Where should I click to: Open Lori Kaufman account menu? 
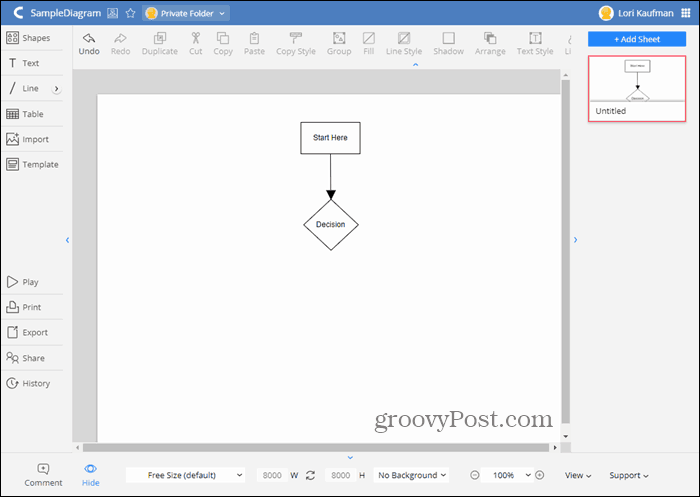point(636,13)
